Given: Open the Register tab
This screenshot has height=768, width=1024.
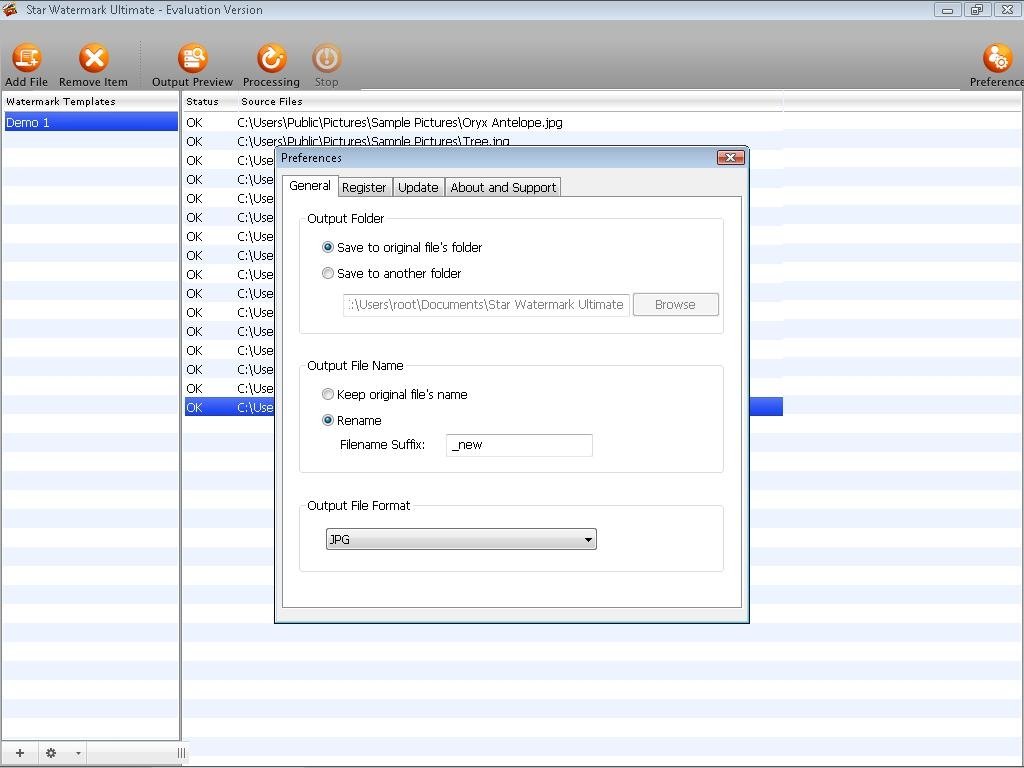Looking at the screenshot, I should tap(364, 187).
